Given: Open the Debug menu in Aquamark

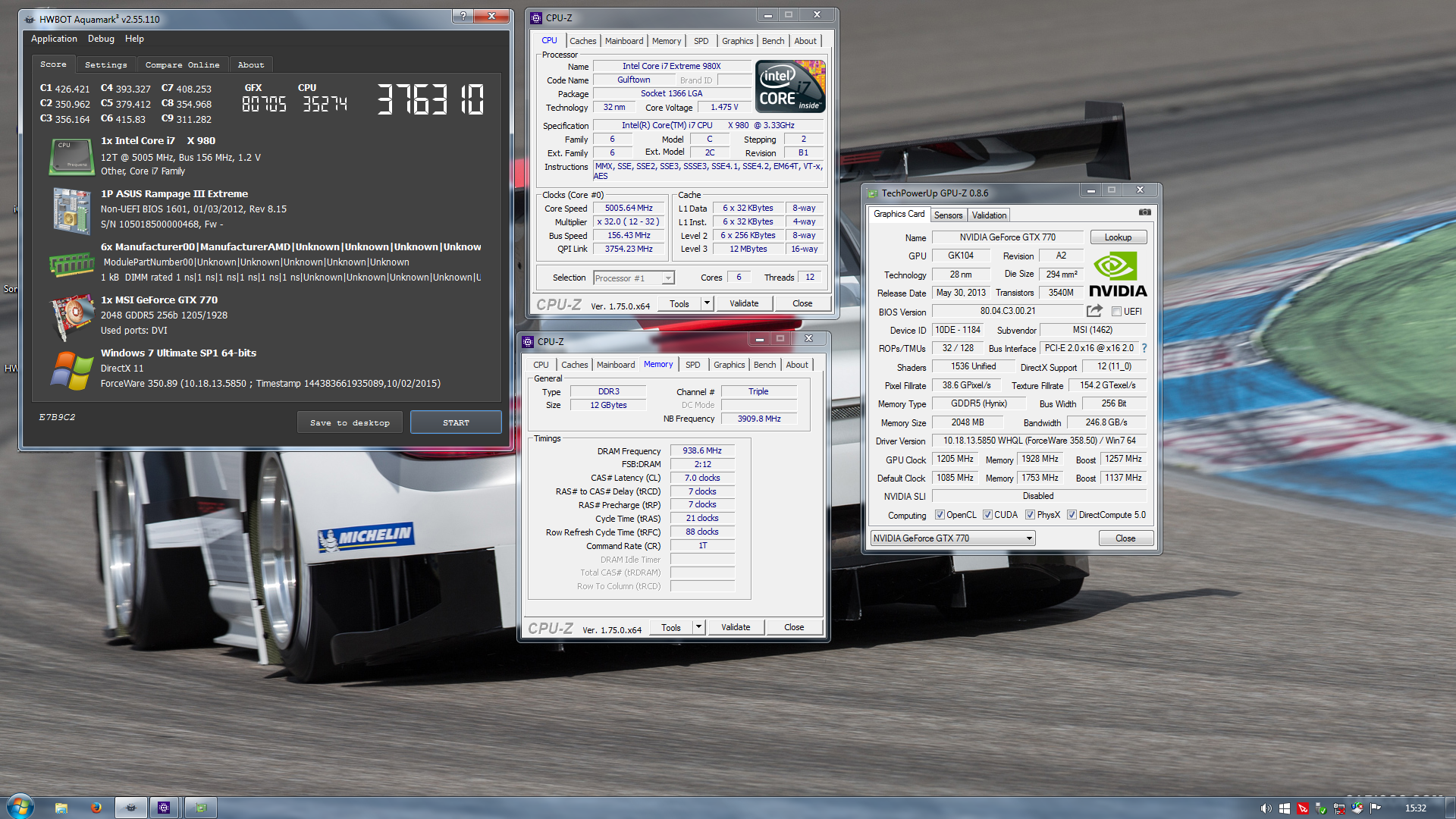Looking at the screenshot, I should pyautogui.click(x=101, y=39).
